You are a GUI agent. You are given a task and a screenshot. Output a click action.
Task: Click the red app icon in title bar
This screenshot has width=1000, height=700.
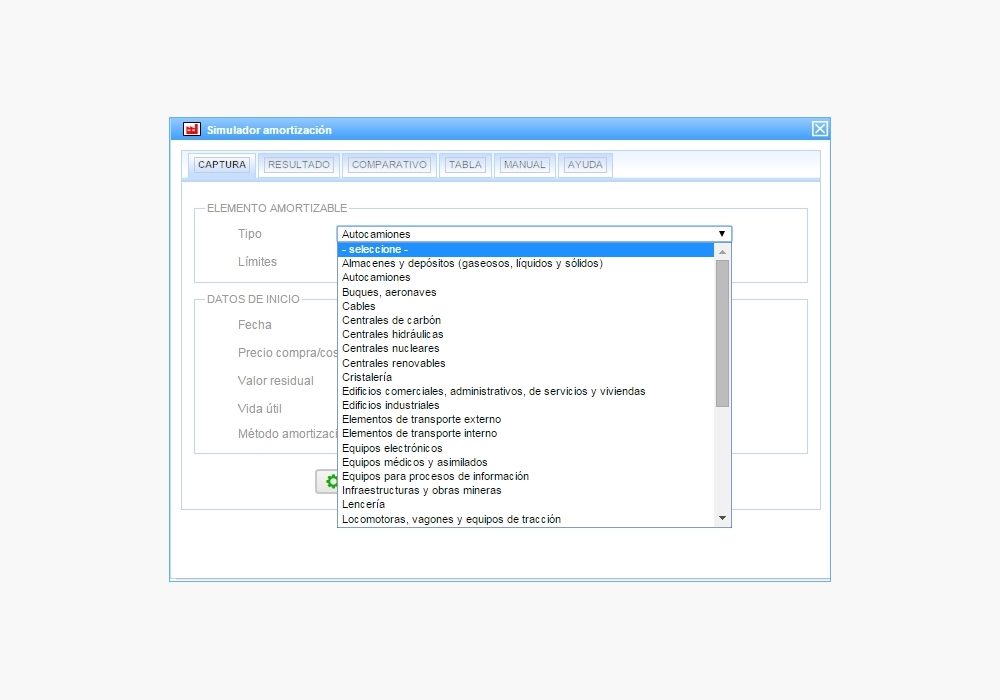pos(192,129)
